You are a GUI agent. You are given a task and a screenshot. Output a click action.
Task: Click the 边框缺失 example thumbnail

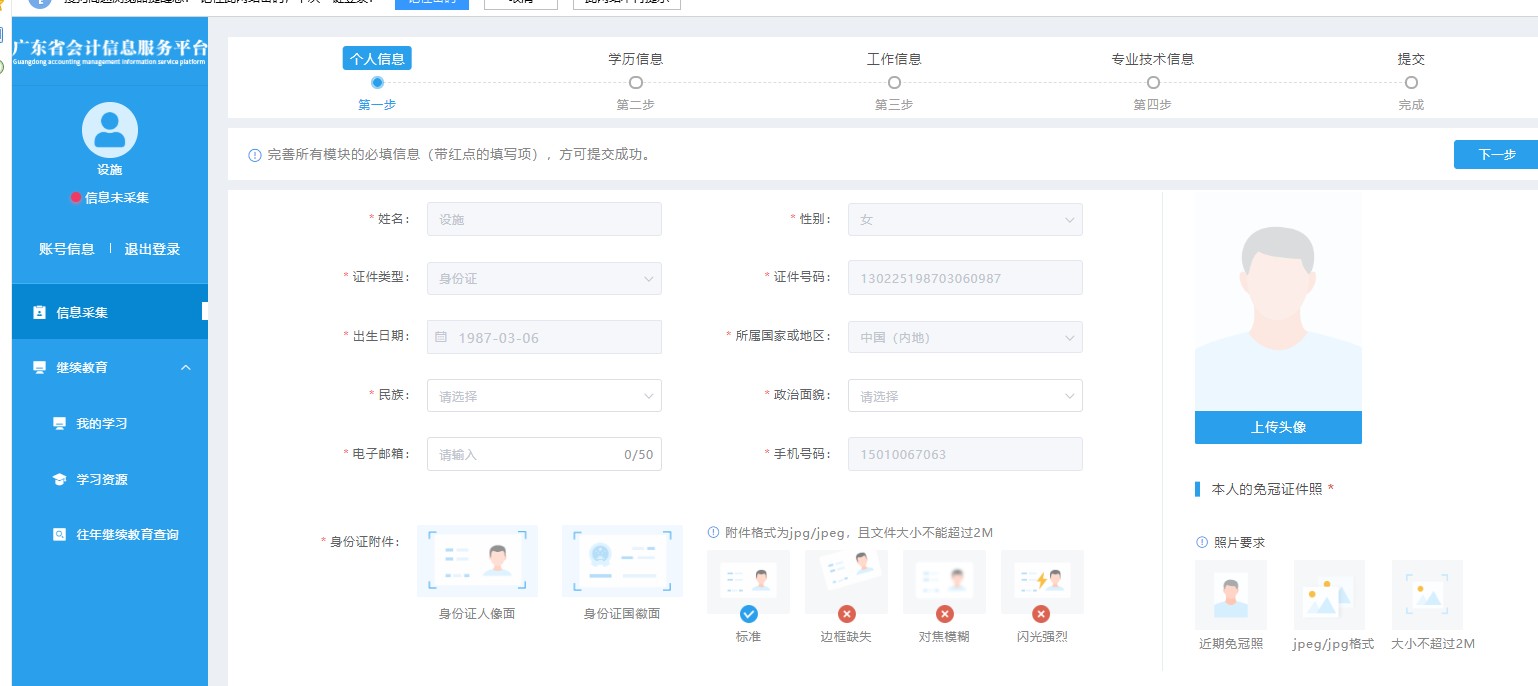click(x=846, y=581)
